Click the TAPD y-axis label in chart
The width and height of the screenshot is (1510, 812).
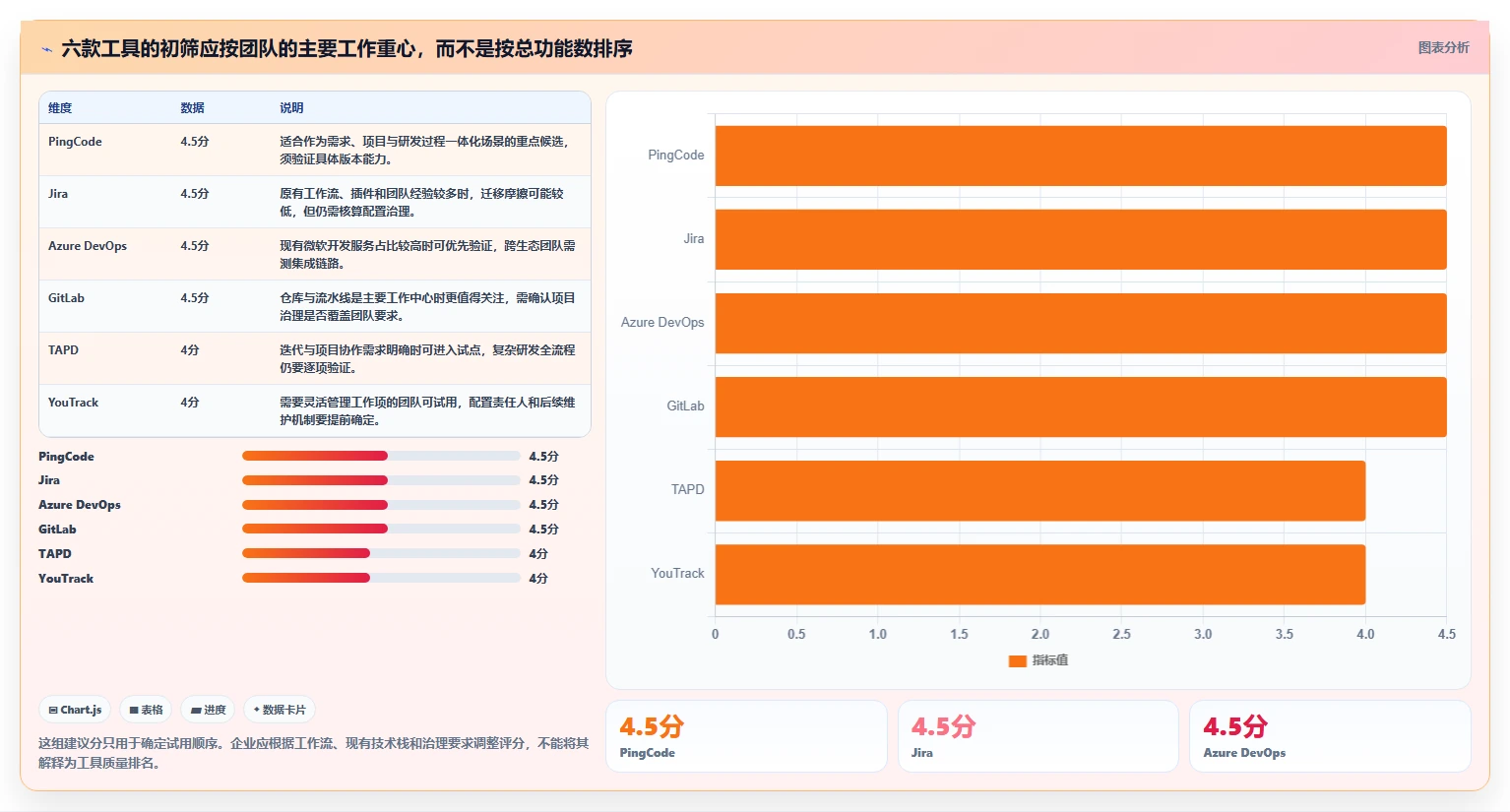(x=688, y=490)
